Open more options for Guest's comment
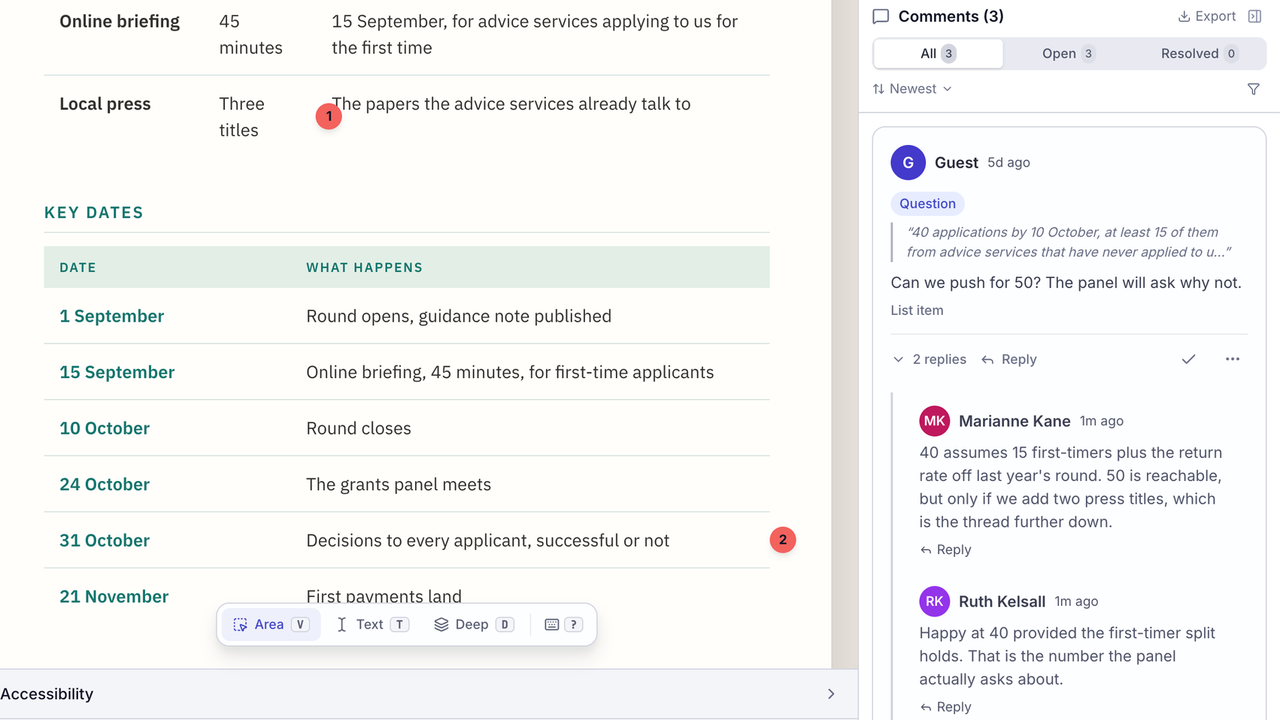1280x720 pixels. [x=1232, y=359]
